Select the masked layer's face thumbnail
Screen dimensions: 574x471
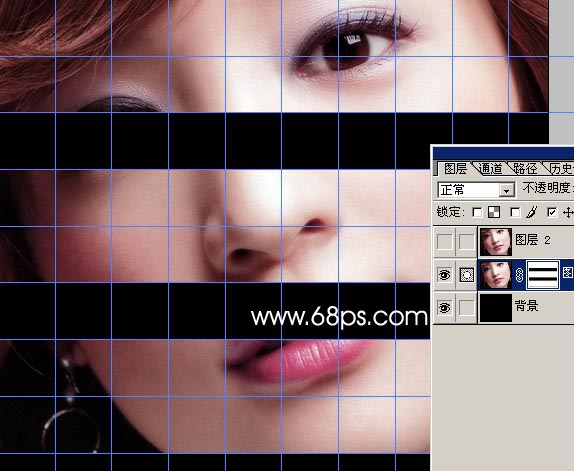[496, 275]
